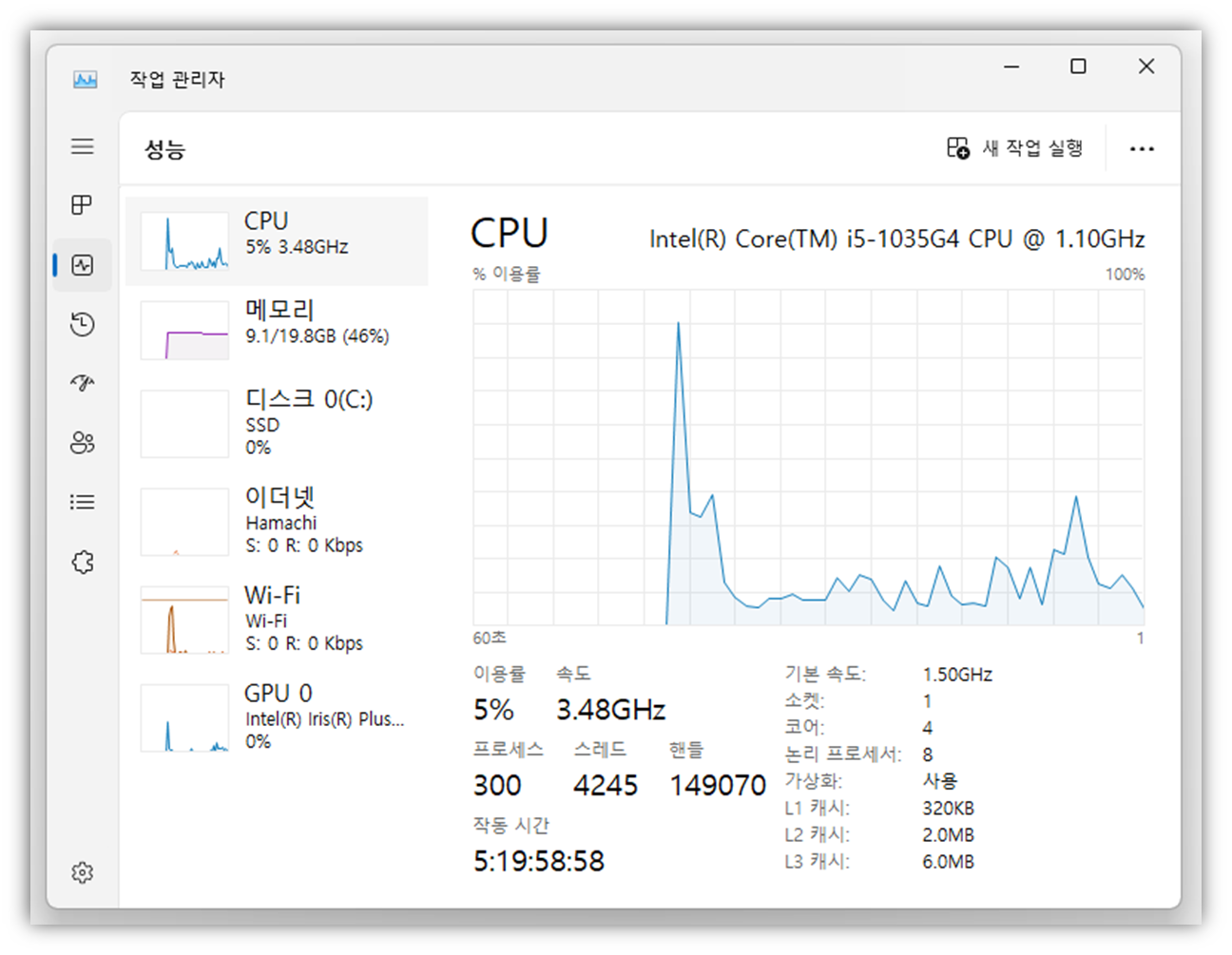Maximize the Task Manager window

pos(1078,67)
